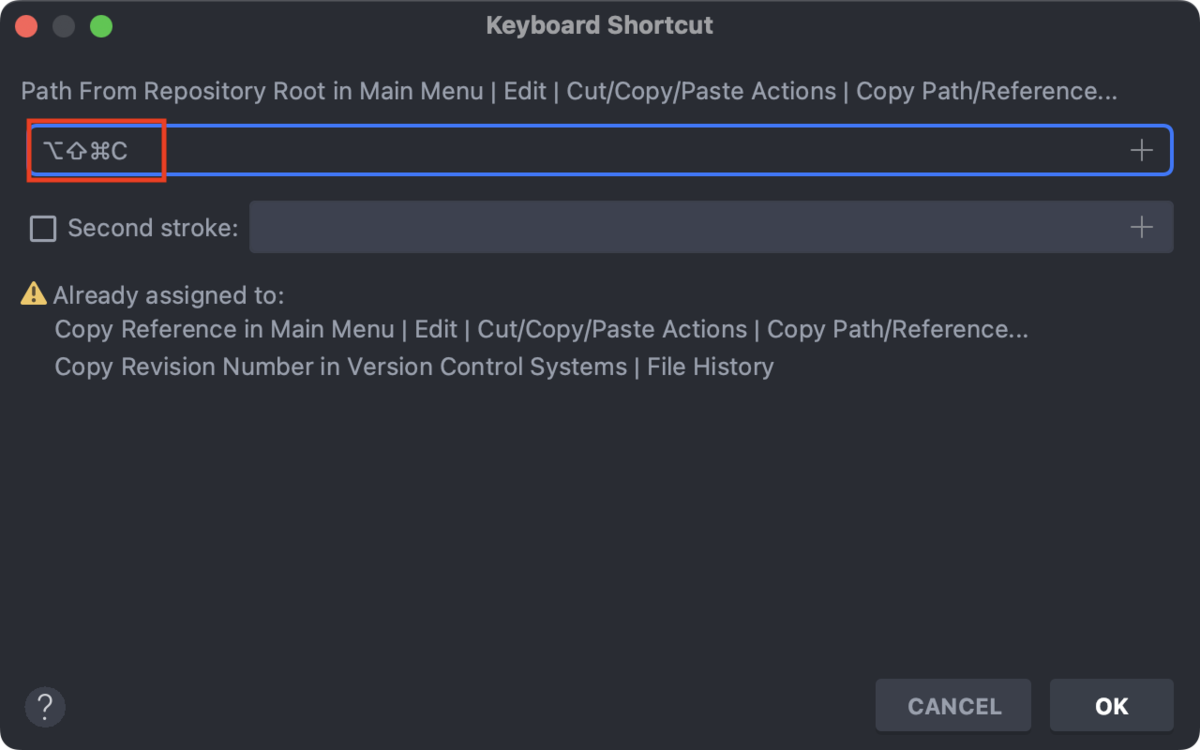Click the gray minimize window button
This screenshot has width=1200, height=750.
pyautogui.click(x=64, y=26)
